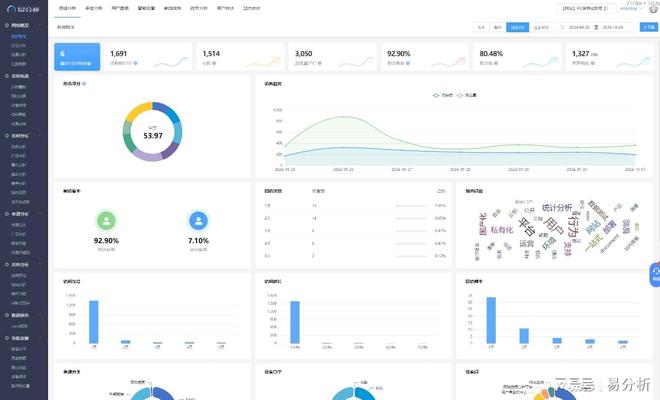Screen dimensions: 660x400
Task: Open the username dropdown beside the avatar
Action: click(x=631, y=9)
